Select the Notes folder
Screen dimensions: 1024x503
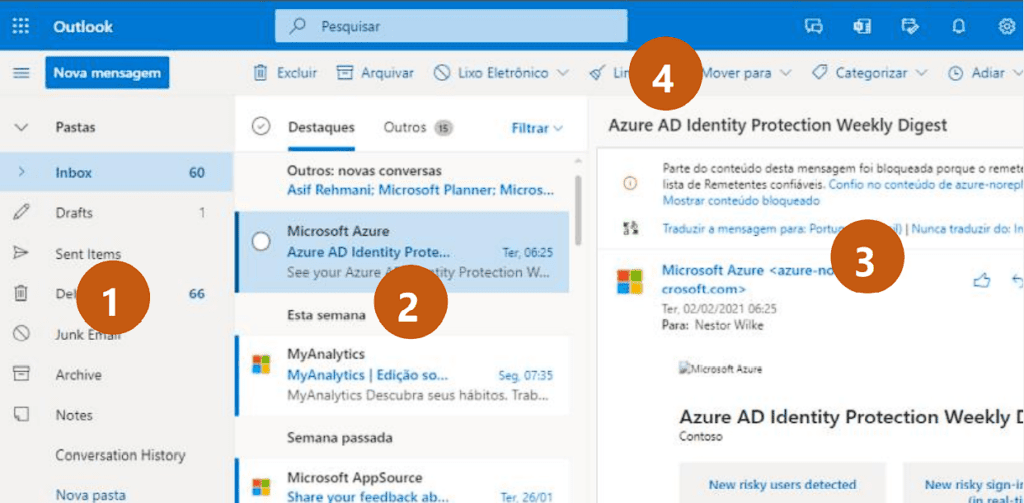pyautogui.click(x=116, y=415)
